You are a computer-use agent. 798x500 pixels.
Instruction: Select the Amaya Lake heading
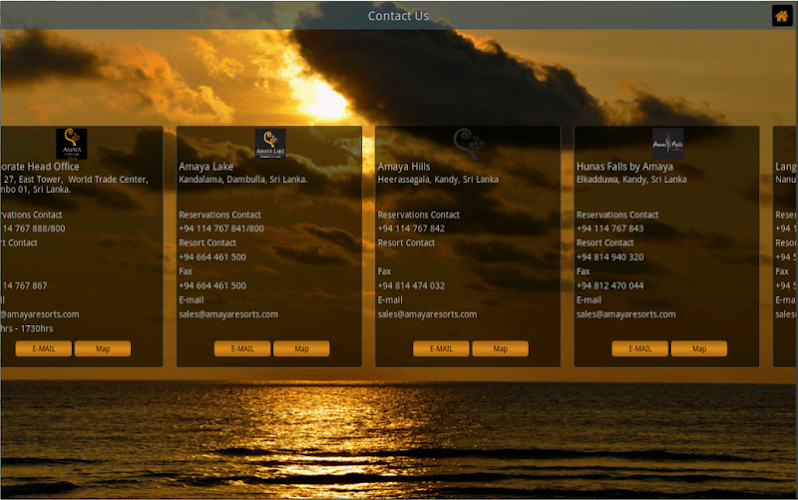point(206,166)
